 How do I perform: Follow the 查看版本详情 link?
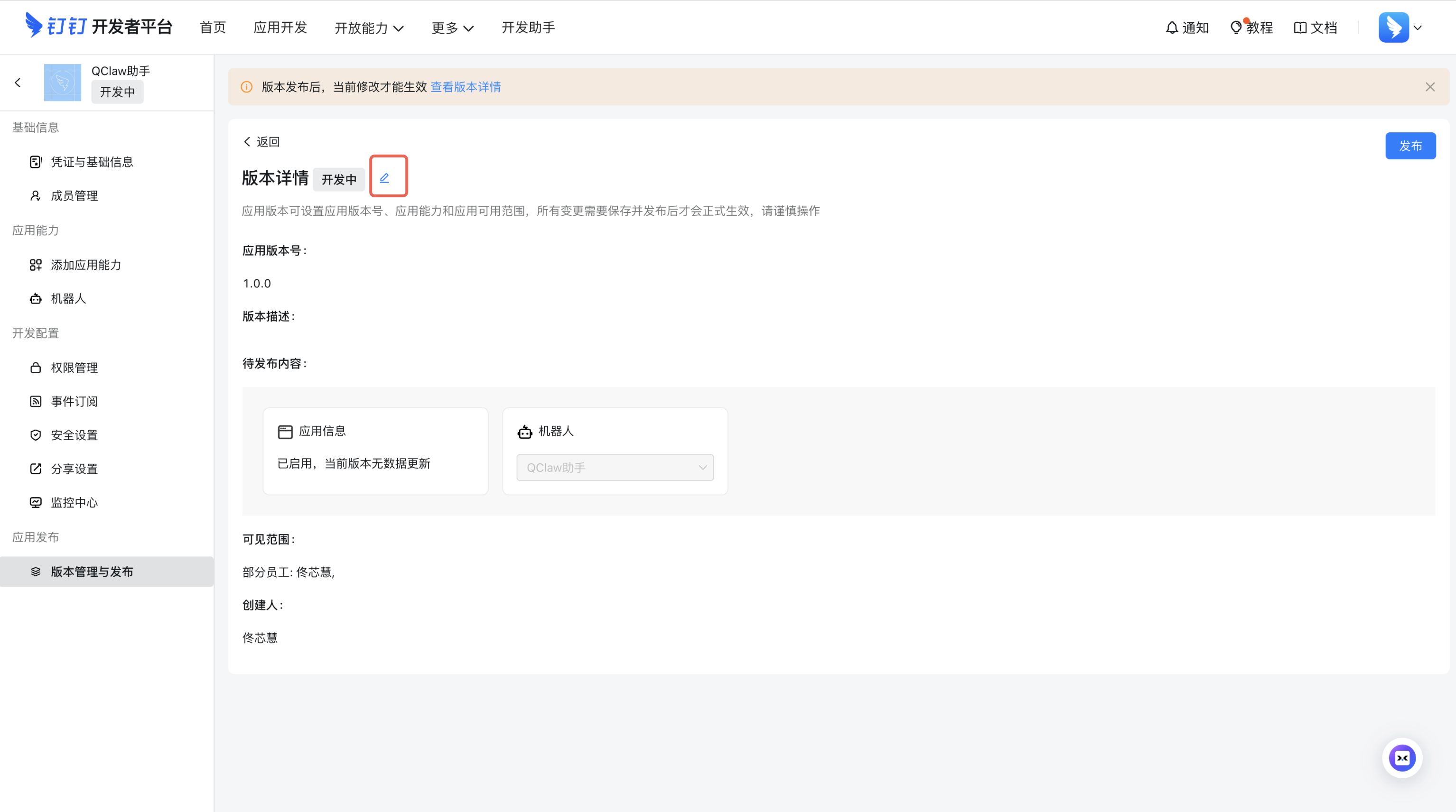(x=465, y=86)
